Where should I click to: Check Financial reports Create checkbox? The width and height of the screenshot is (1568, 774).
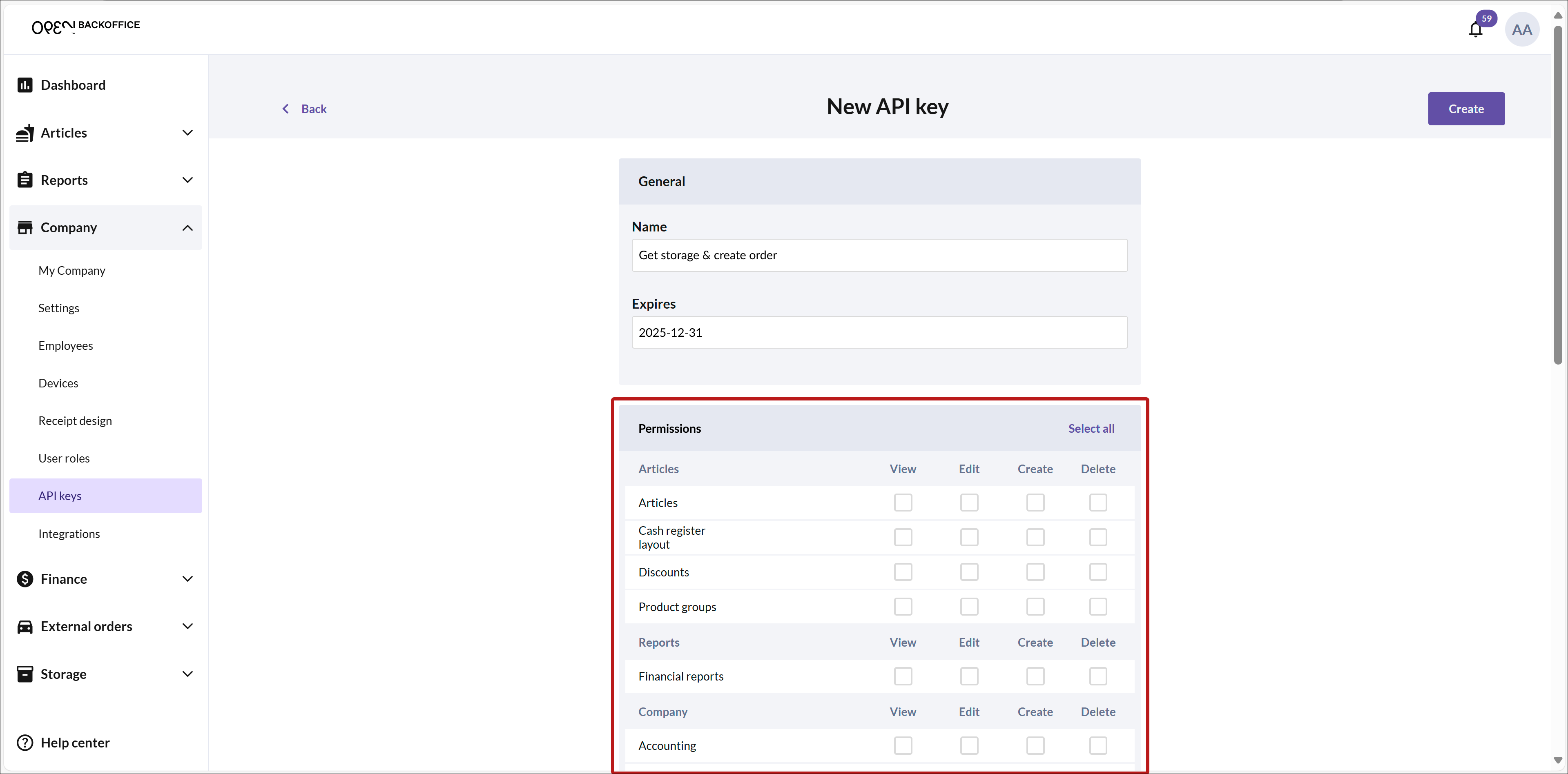click(x=1035, y=676)
